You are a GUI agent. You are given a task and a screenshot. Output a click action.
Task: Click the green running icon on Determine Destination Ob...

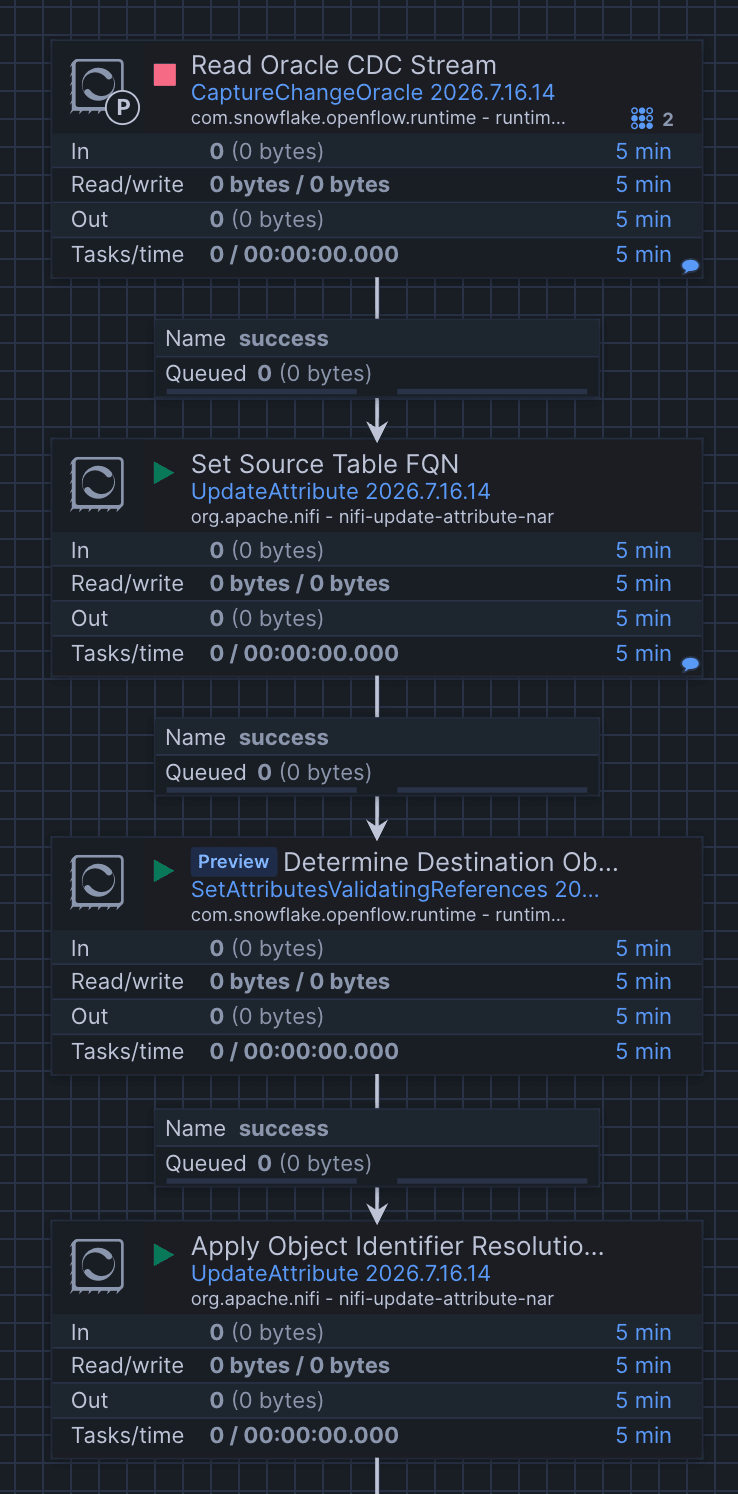tap(164, 871)
